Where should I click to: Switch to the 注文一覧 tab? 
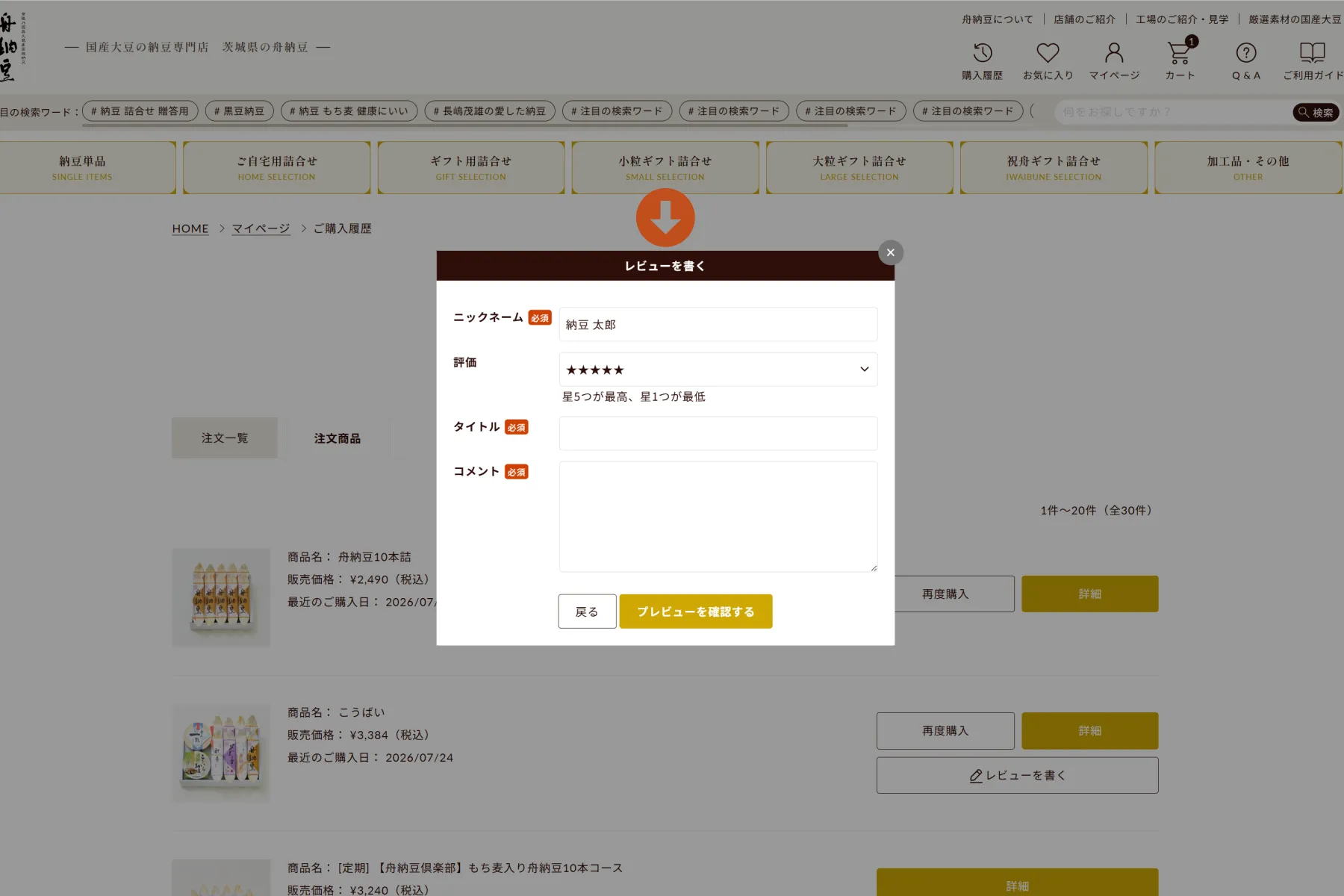click(x=225, y=438)
